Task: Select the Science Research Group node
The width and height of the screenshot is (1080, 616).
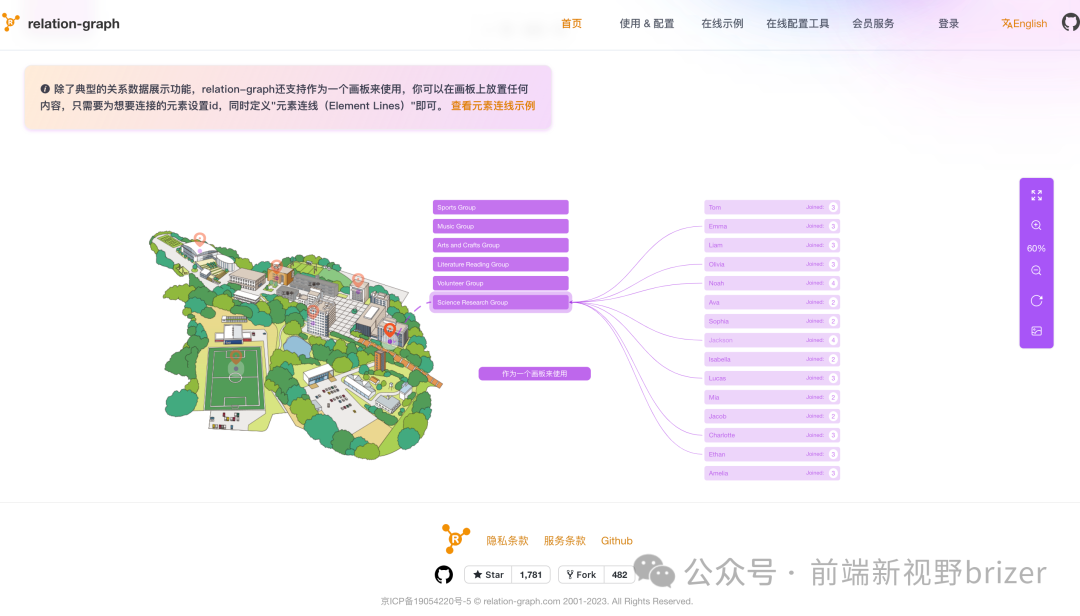Action: [500, 302]
